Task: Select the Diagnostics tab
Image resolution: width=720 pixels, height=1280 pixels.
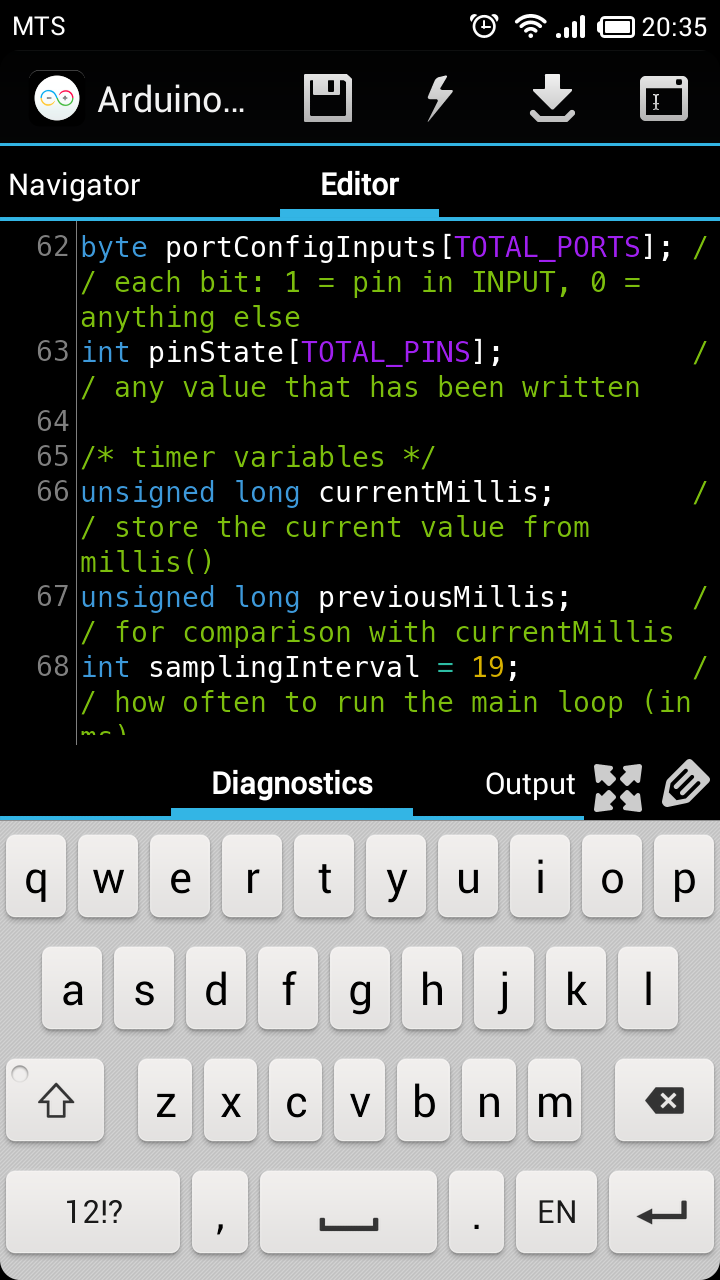Action: (291, 785)
